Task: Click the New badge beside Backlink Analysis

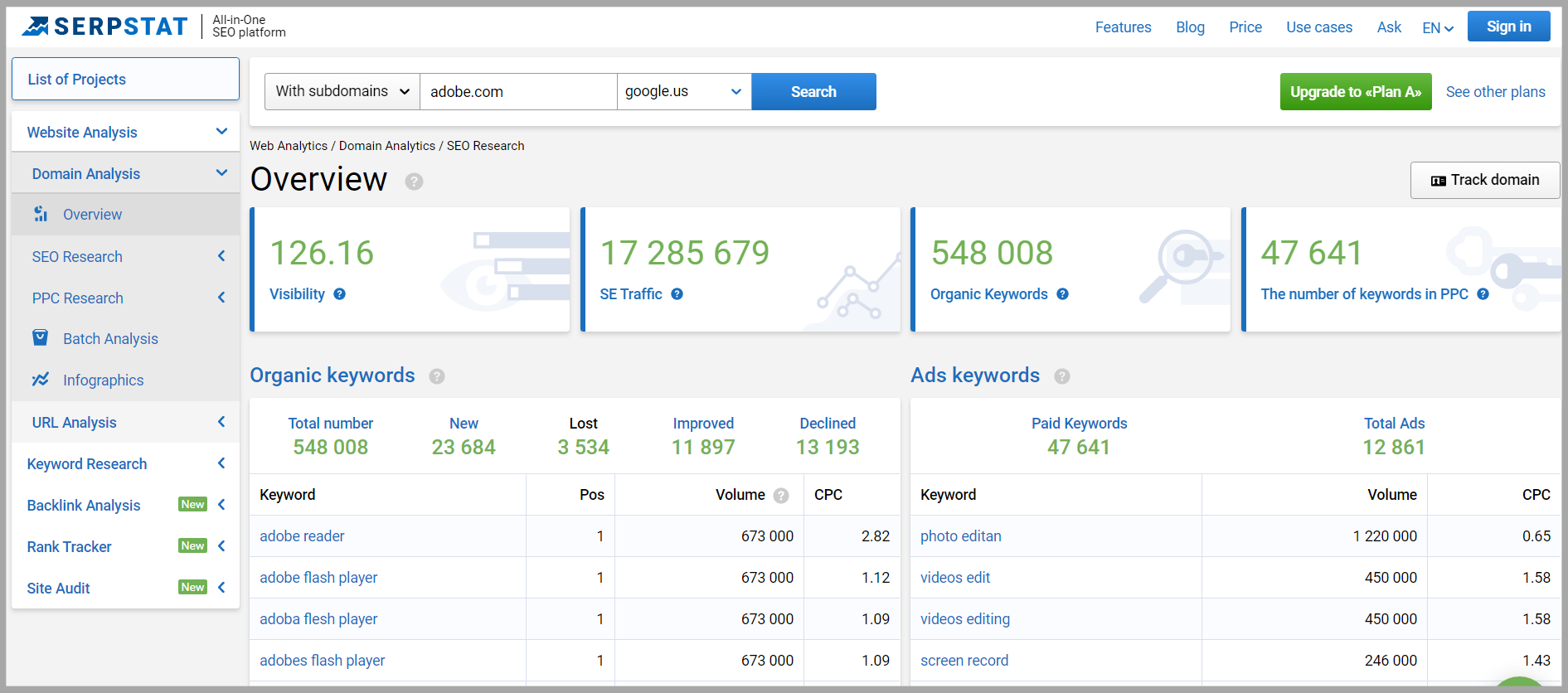Action: tap(192, 504)
